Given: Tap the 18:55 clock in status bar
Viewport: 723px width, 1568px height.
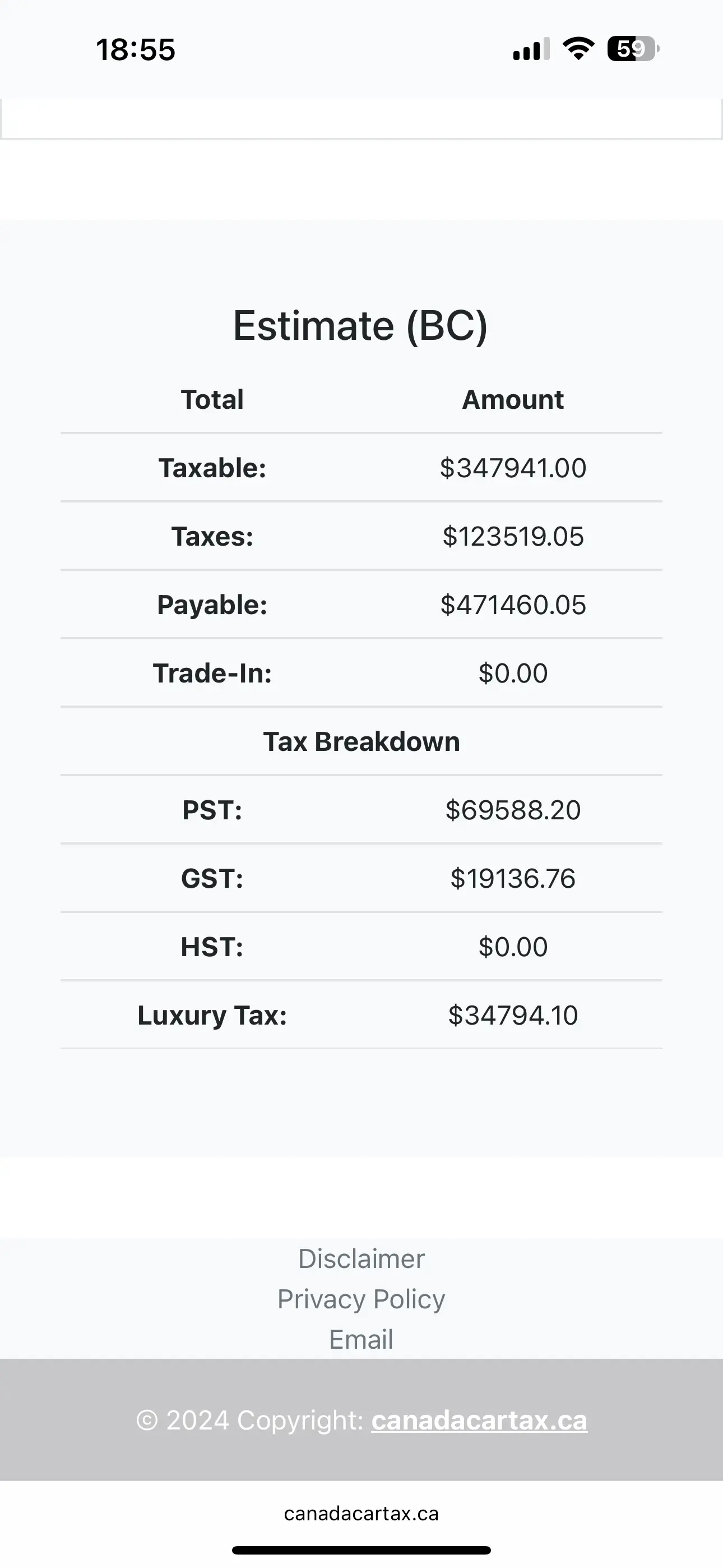Looking at the screenshot, I should 135,49.
